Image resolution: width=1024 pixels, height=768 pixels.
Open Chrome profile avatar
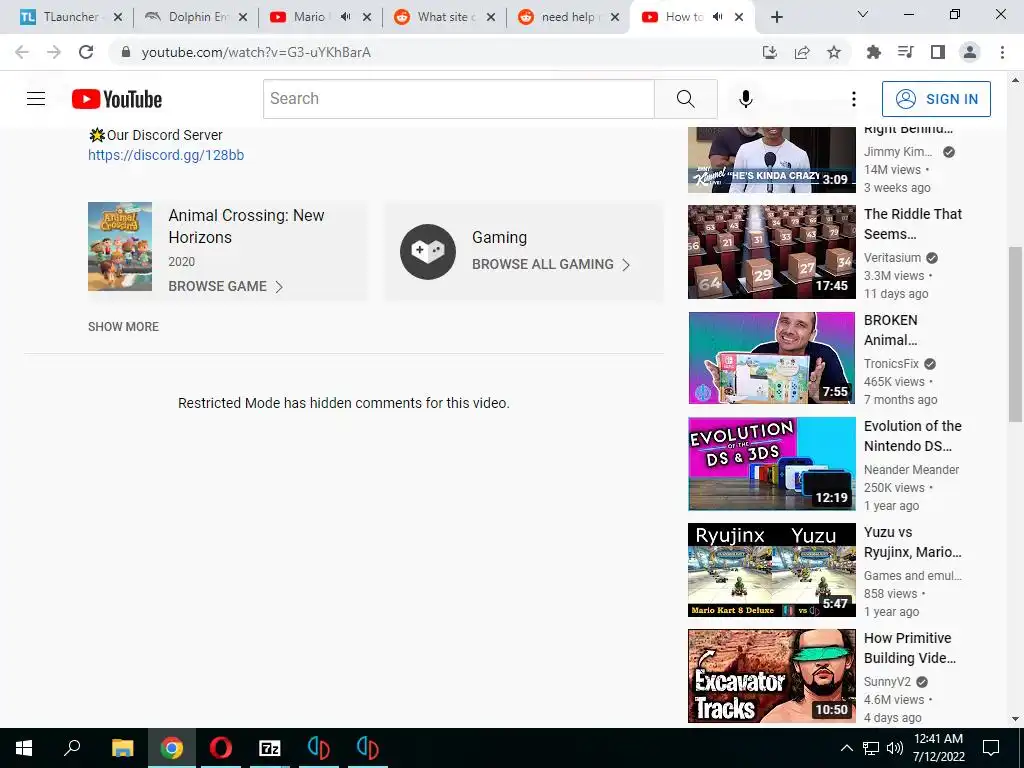point(970,52)
